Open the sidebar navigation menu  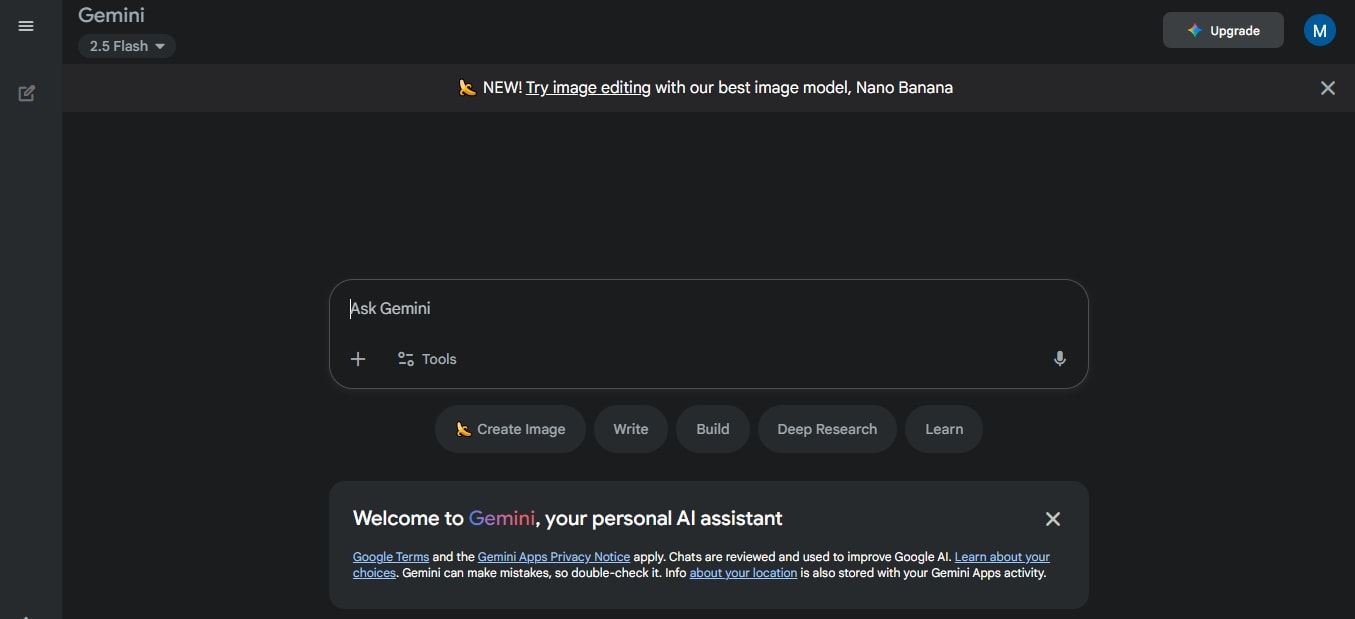(26, 26)
